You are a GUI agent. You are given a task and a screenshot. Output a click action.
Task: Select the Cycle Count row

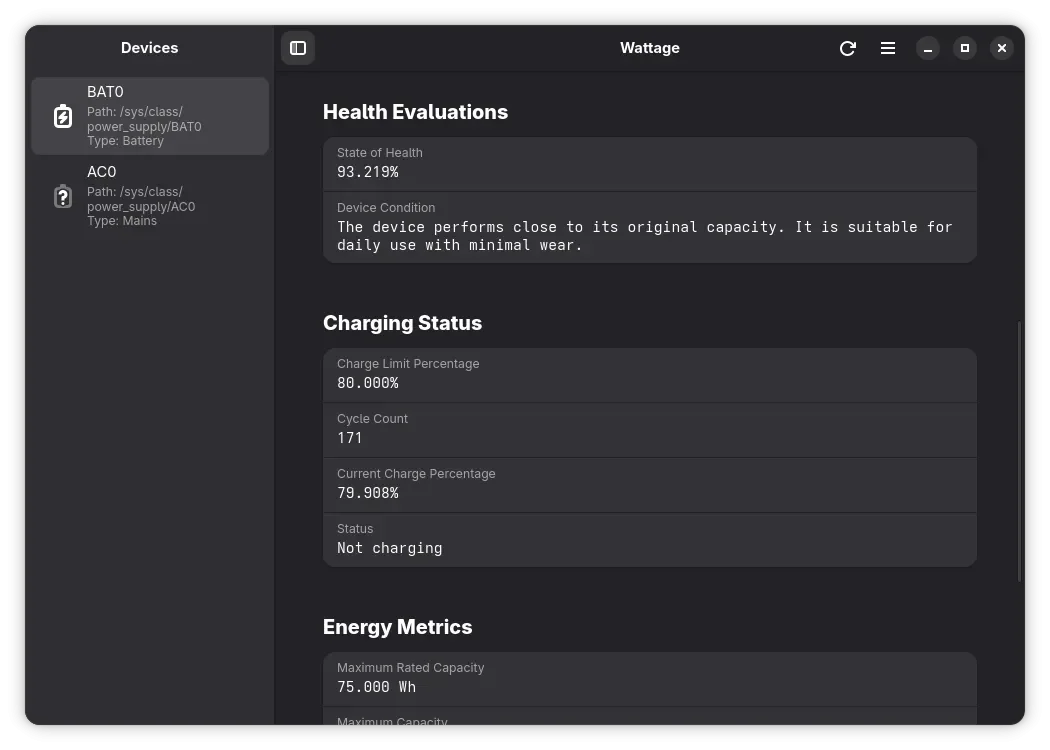[650, 430]
